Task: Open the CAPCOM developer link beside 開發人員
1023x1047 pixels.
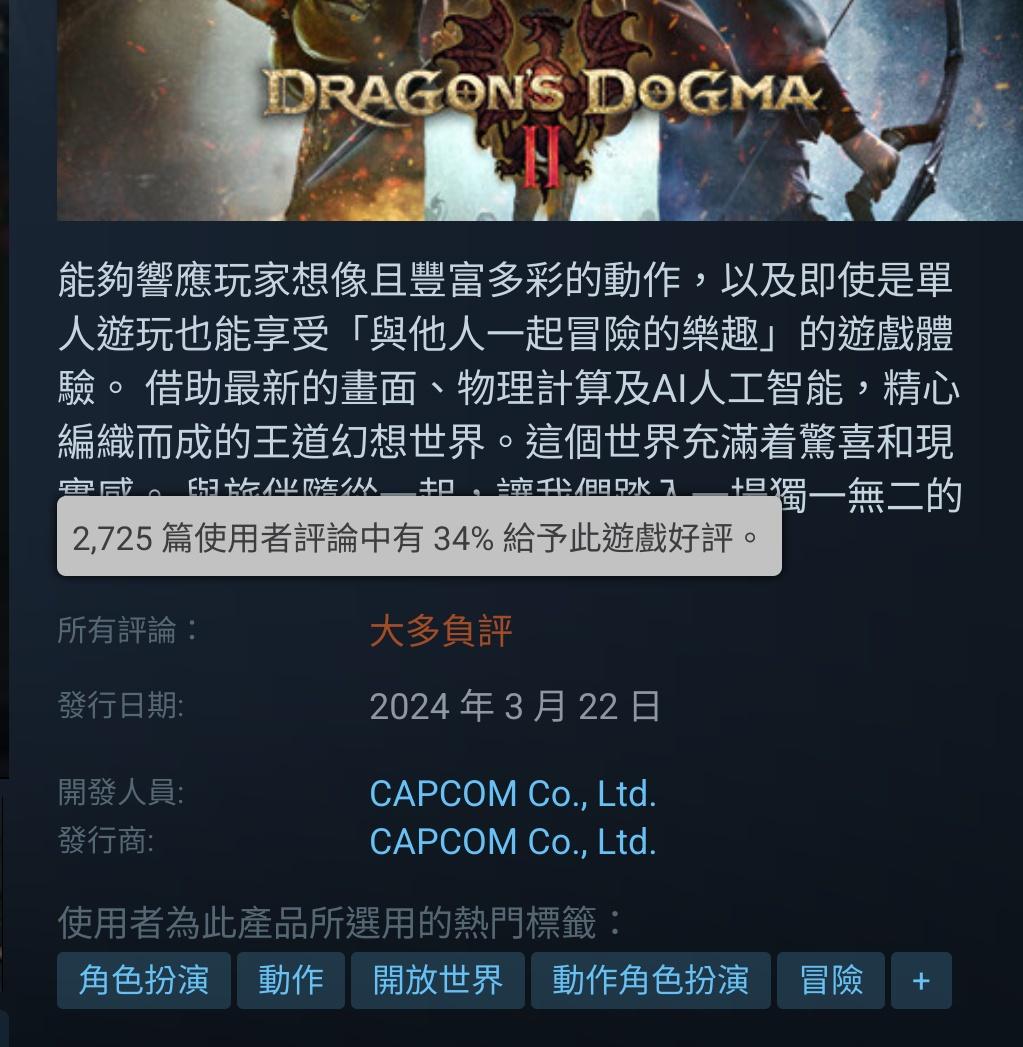Action: click(513, 793)
